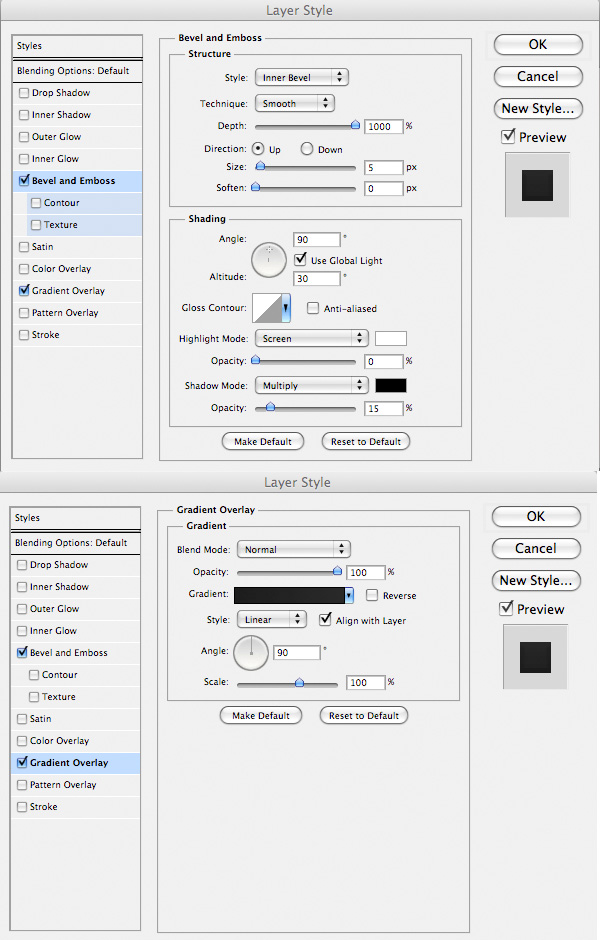This screenshot has height=940, width=600.
Task: Click Make Default in Gradient Overlay
Action: tap(261, 715)
